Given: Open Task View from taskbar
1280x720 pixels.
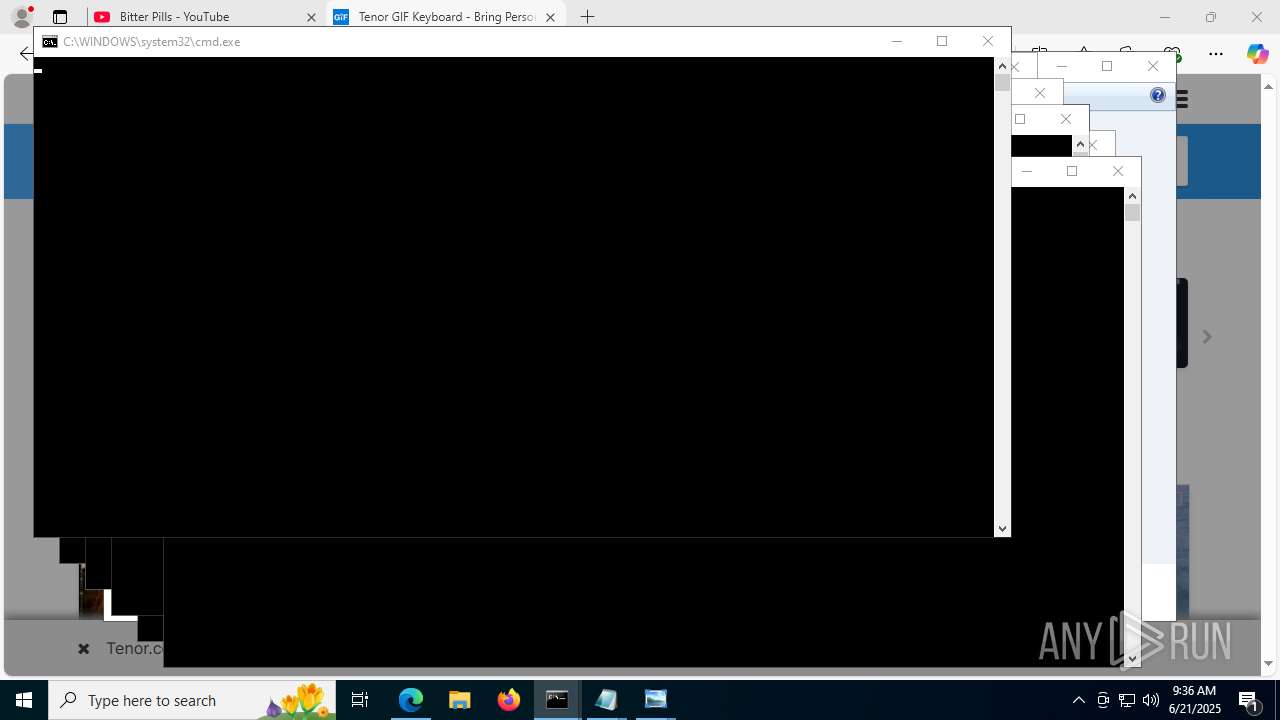Looking at the screenshot, I should (360, 700).
